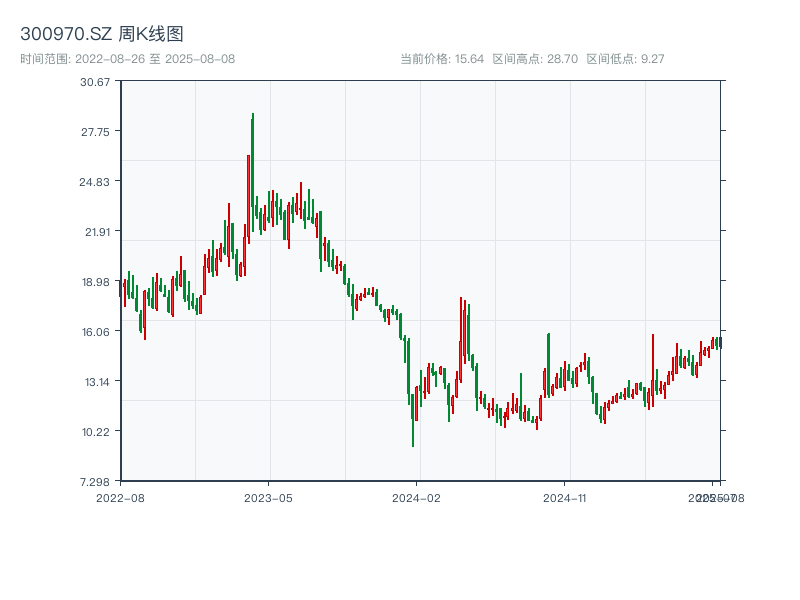
Task: Click the 18.98 price axis label
Action: tap(96, 281)
